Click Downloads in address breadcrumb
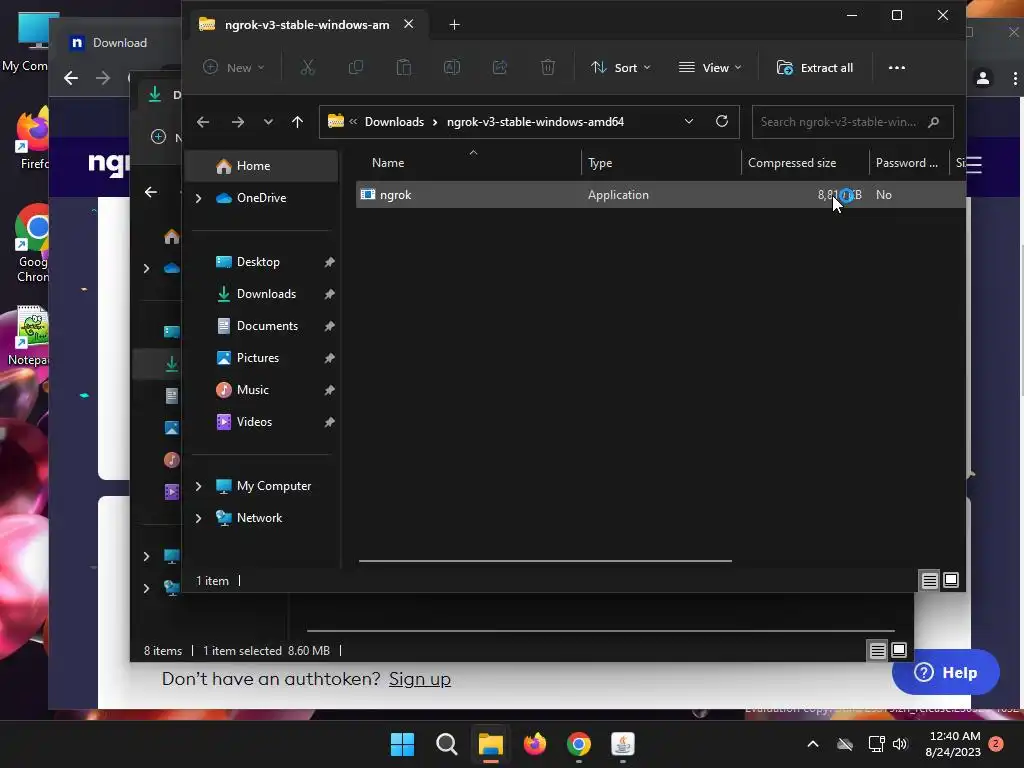The image size is (1024, 768). pyautogui.click(x=394, y=121)
